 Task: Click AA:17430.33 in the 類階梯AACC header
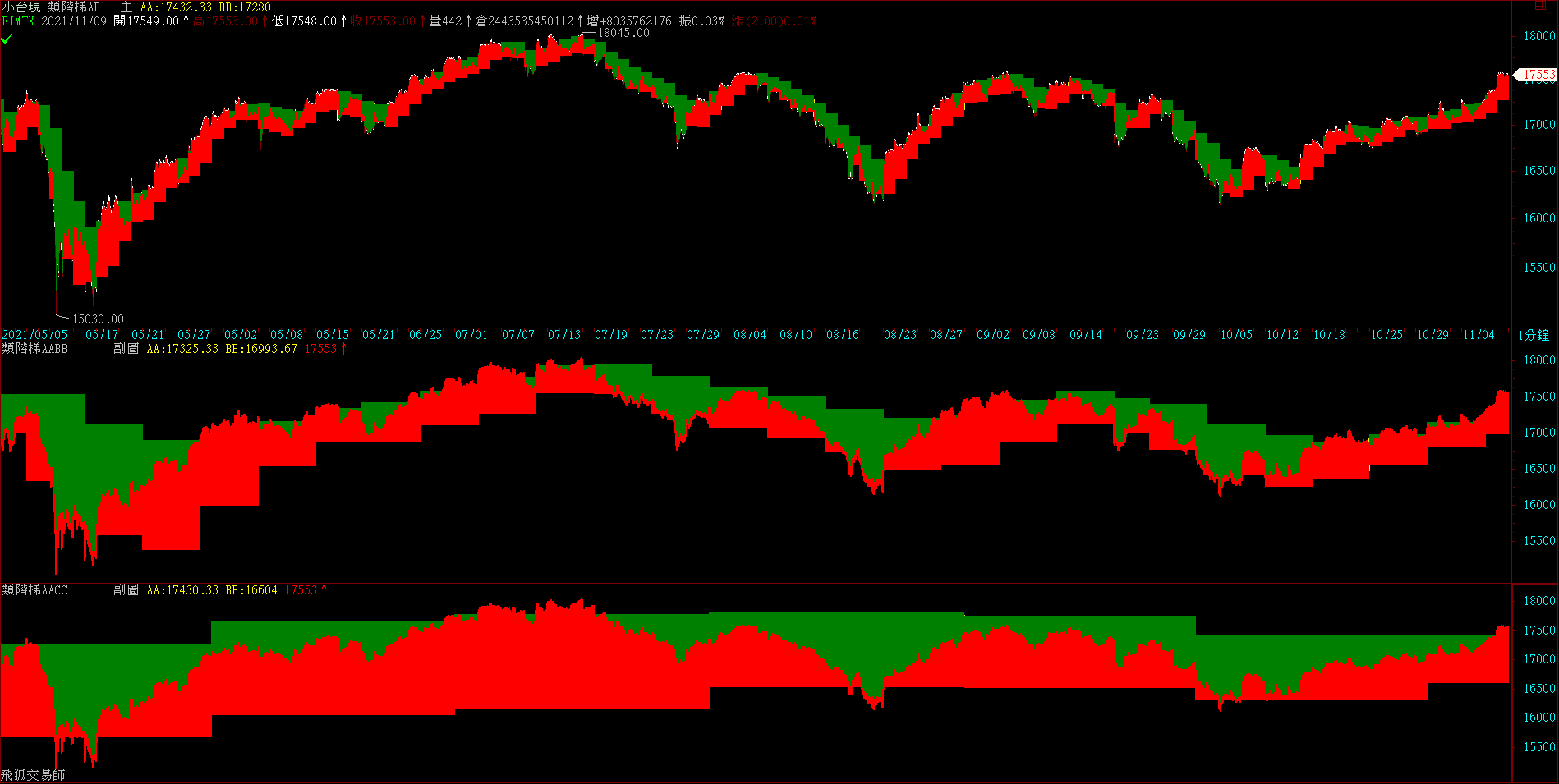click(182, 590)
